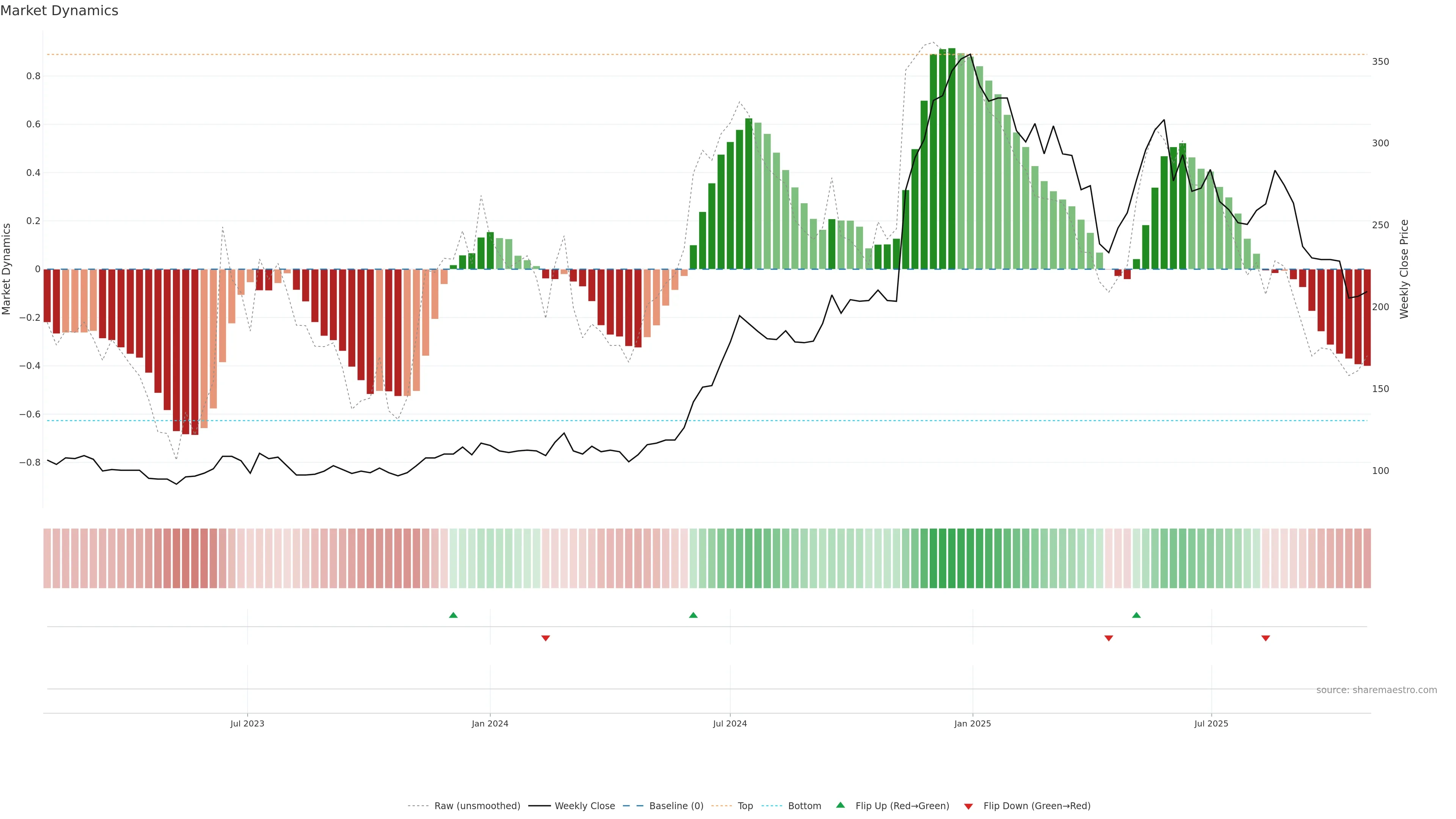Click the darkest green heat strip cell
Image resolution: width=1456 pixels, height=819 pixels.
tap(952, 559)
